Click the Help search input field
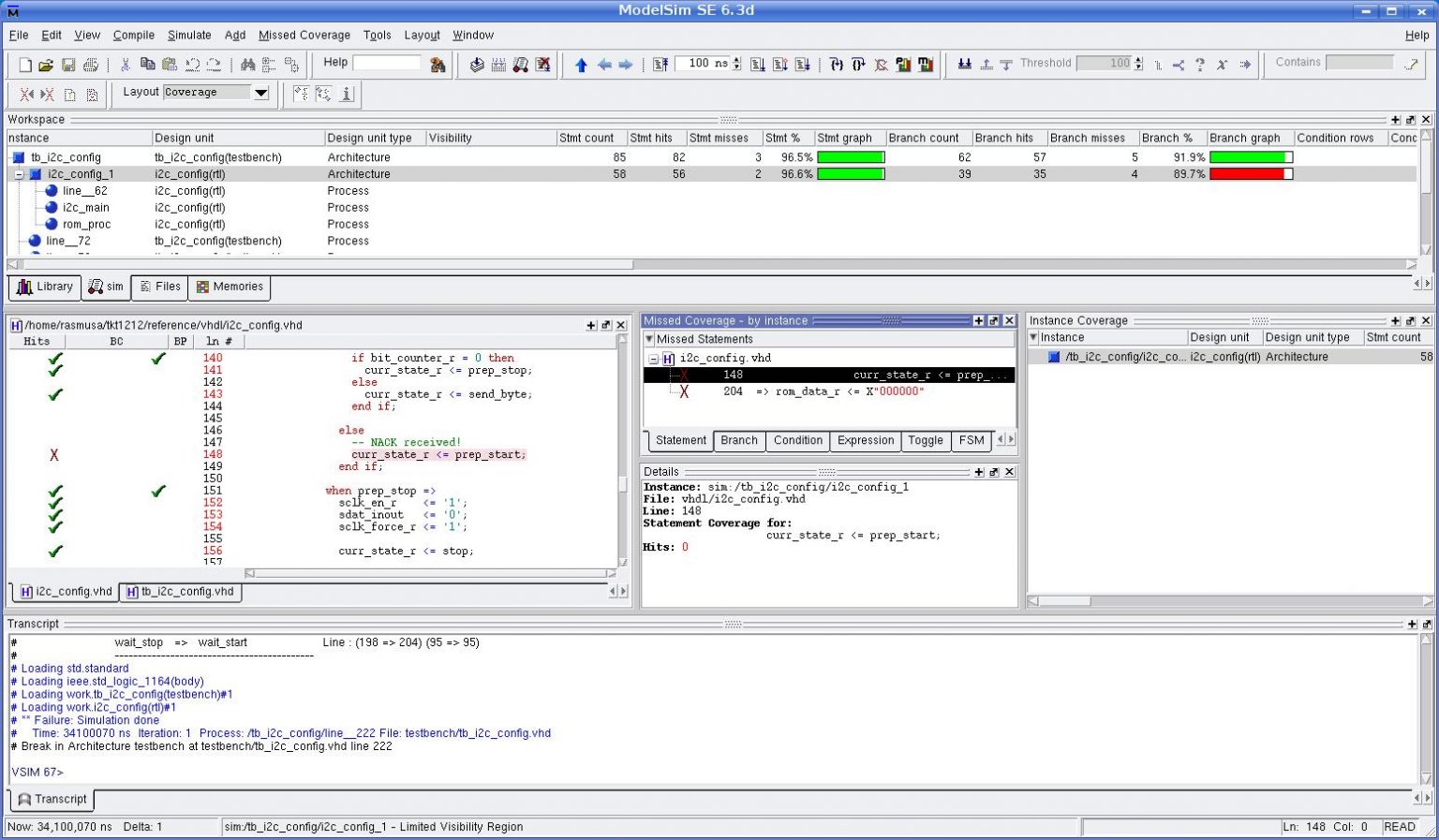The height and width of the screenshot is (840, 1439). coord(386,63)
